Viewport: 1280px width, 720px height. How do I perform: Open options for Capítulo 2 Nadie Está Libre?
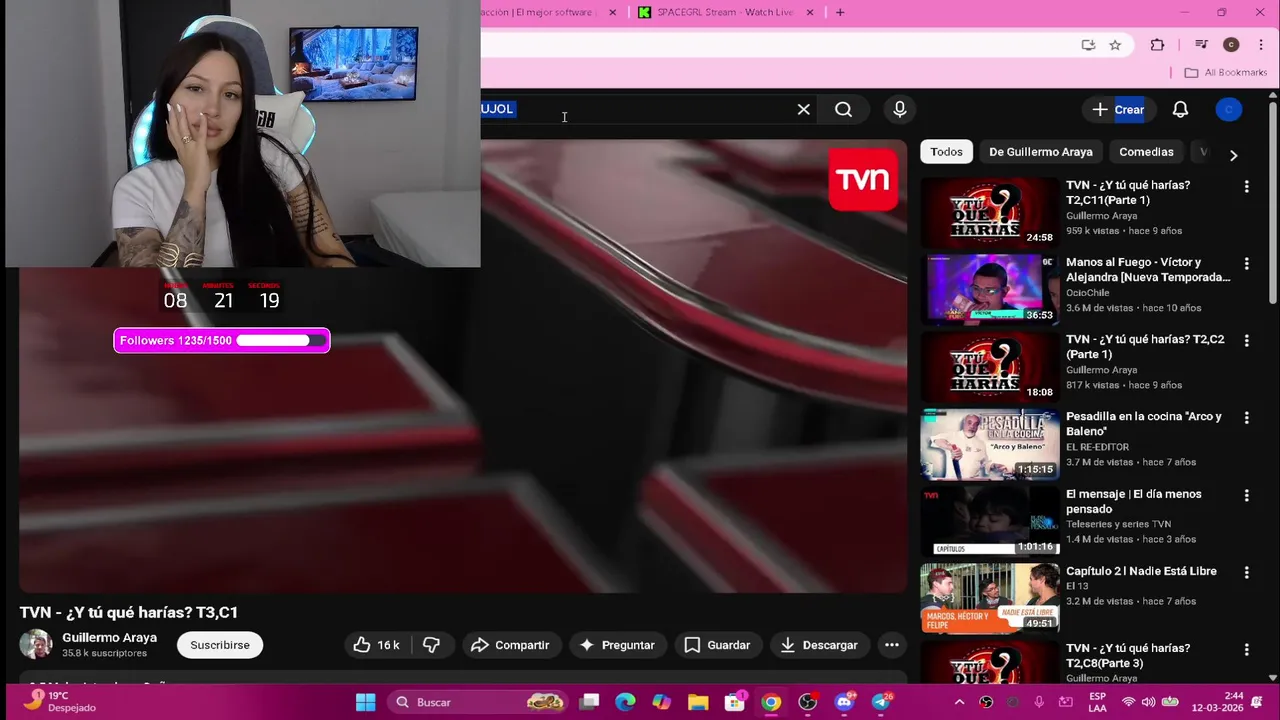pyautogui.click(x=1246, y=573)
